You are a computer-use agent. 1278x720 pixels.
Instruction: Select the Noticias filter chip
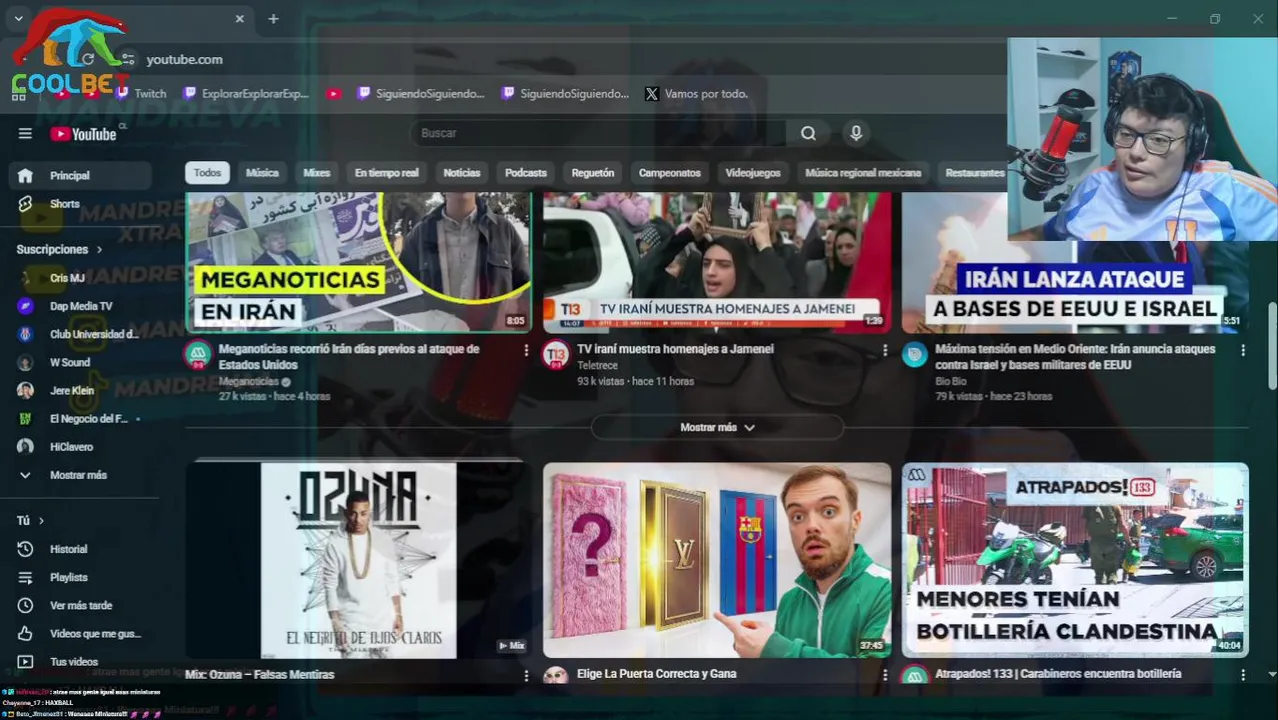coord(462,173)
